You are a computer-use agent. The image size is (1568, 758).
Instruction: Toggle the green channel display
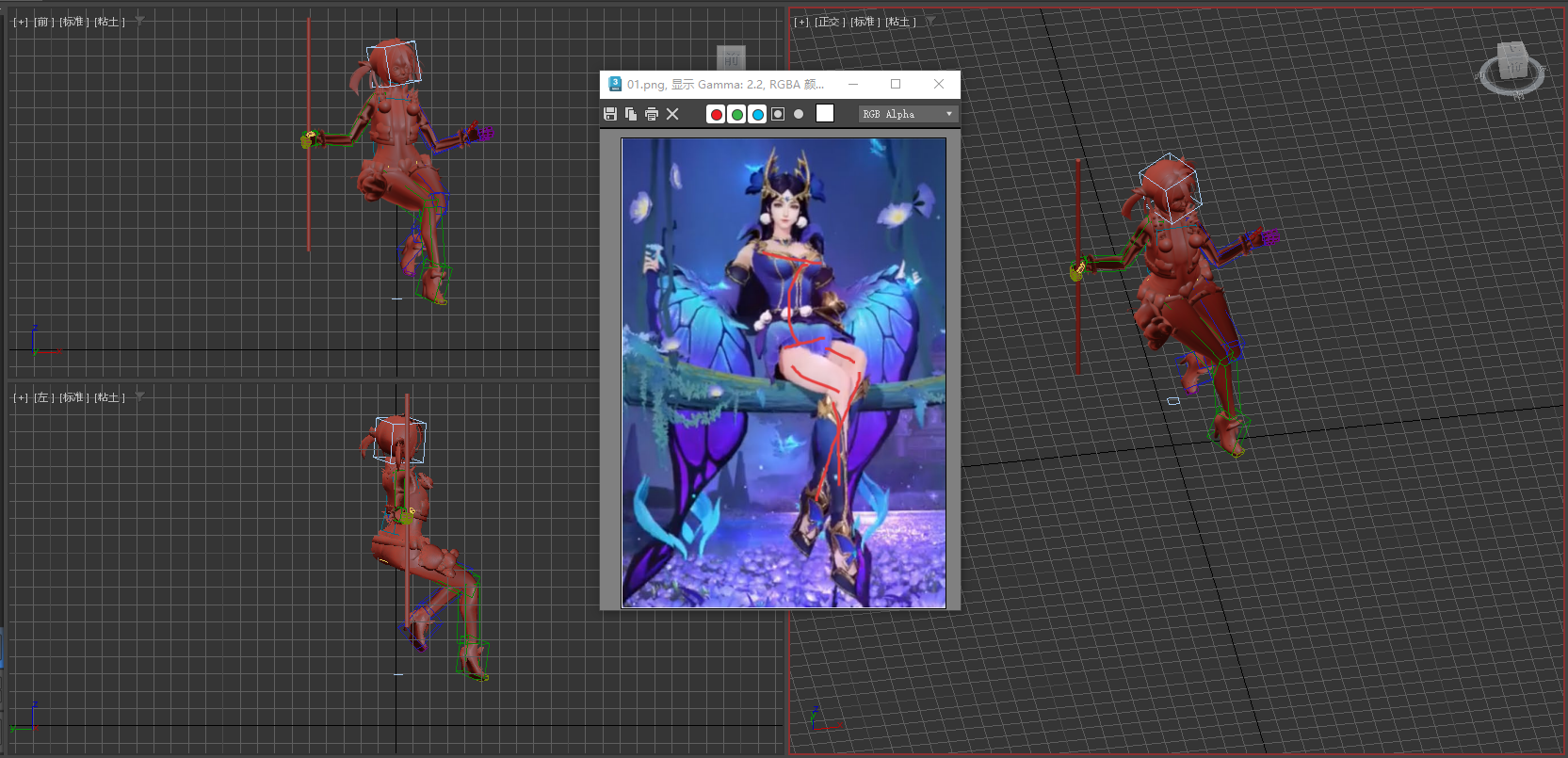[736, 114]
